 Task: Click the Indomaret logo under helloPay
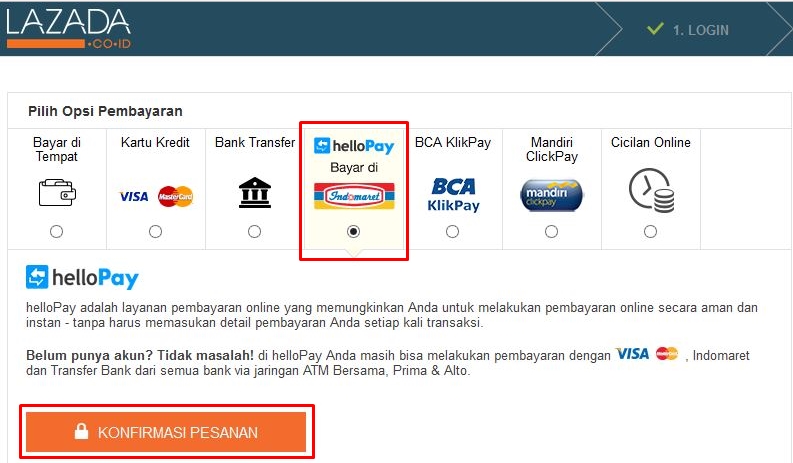tap(354, 196)
